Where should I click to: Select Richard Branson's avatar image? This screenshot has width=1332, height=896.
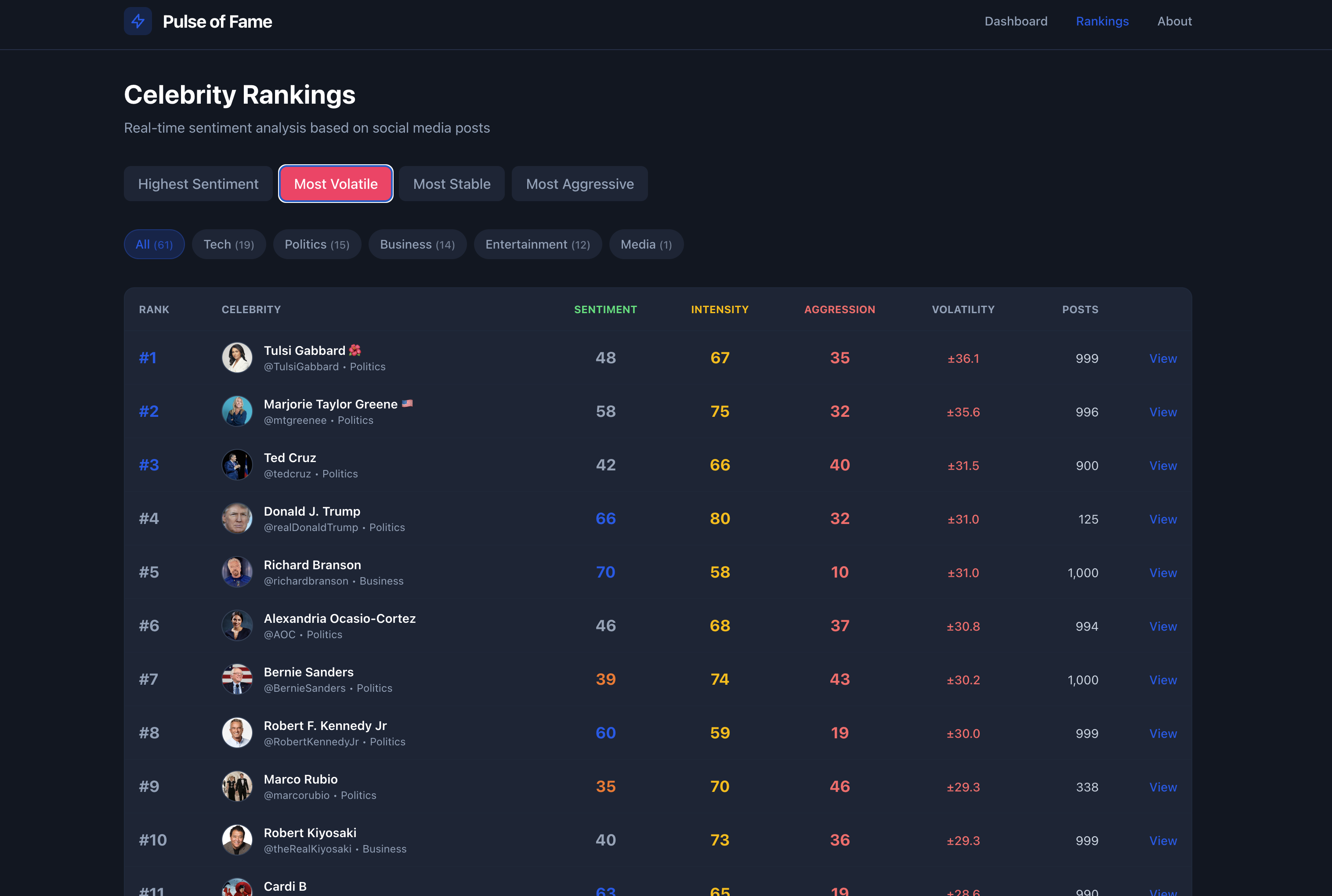coord(237,571)
